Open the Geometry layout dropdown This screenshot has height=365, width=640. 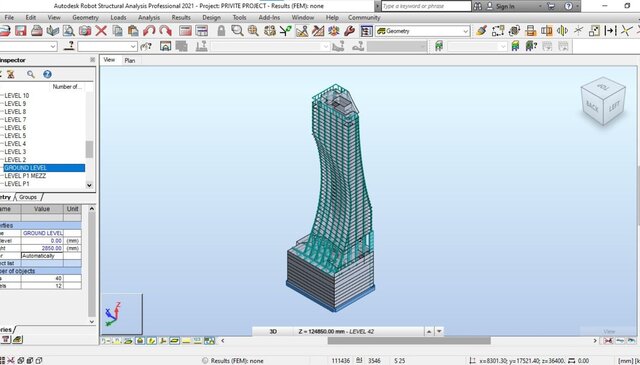tap(466, 31)
